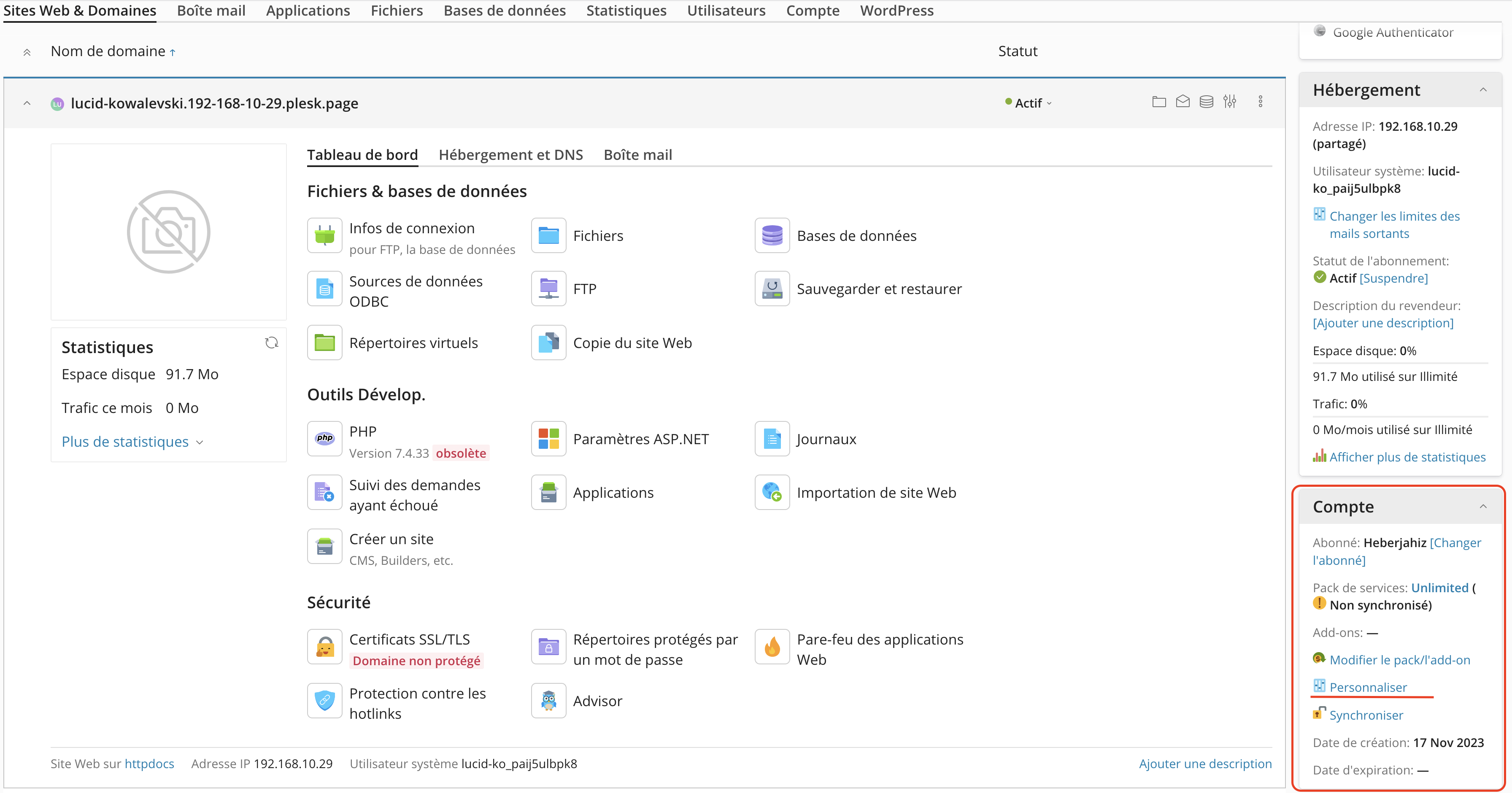Open Pare-feu des applications Web icon
The height and width of the screenshot is (793, 1512).
(x=772, y=647)
